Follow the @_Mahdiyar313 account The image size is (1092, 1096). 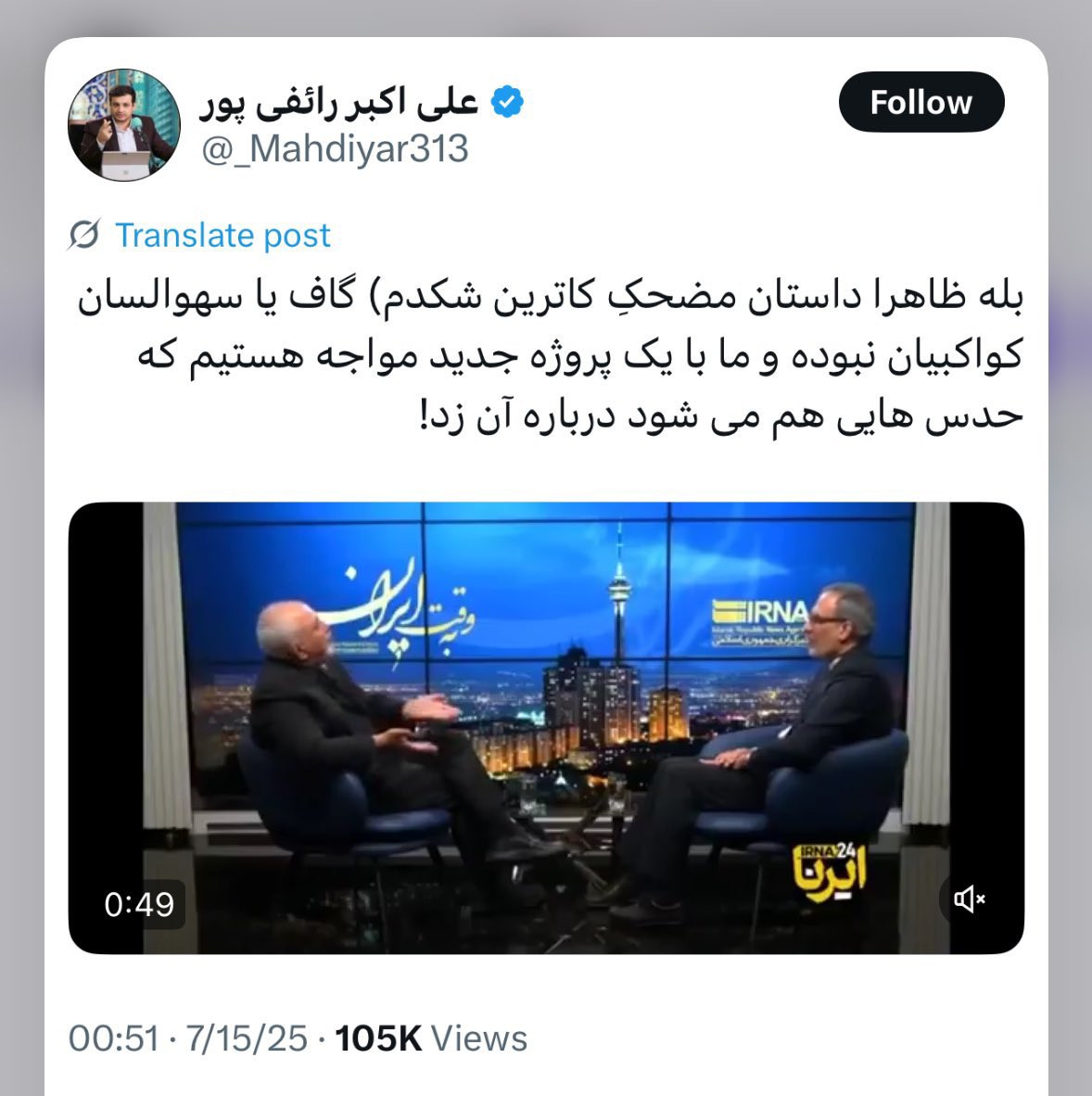tap(921, 102)
